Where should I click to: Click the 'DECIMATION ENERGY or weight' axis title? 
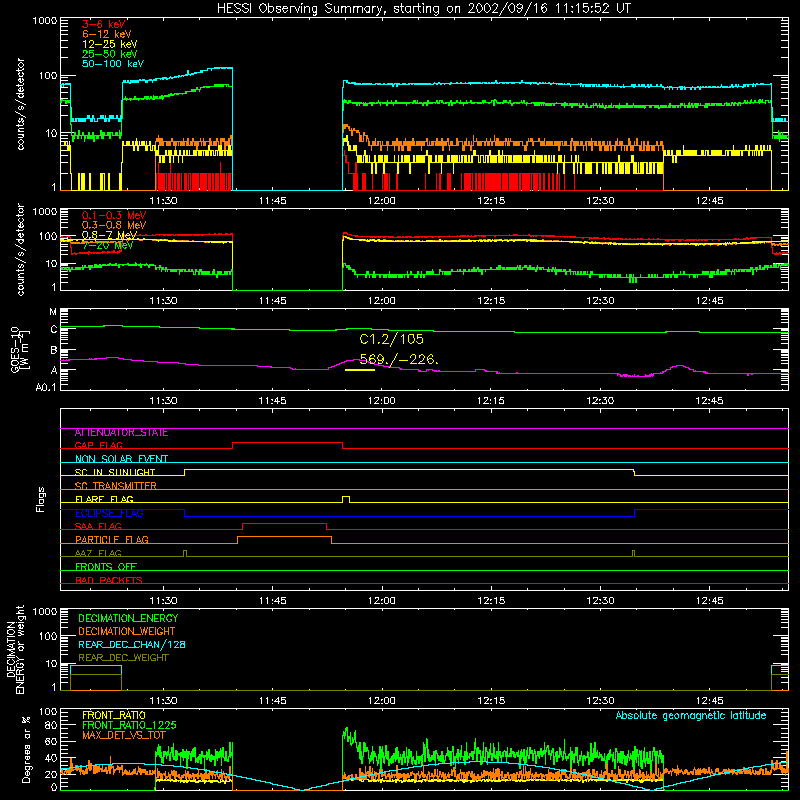point(15,649)
